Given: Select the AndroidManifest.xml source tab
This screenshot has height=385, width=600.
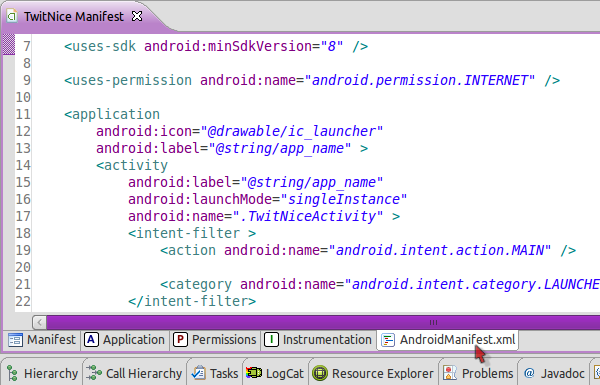Looking at the screenshot, I should click(448, 340).
